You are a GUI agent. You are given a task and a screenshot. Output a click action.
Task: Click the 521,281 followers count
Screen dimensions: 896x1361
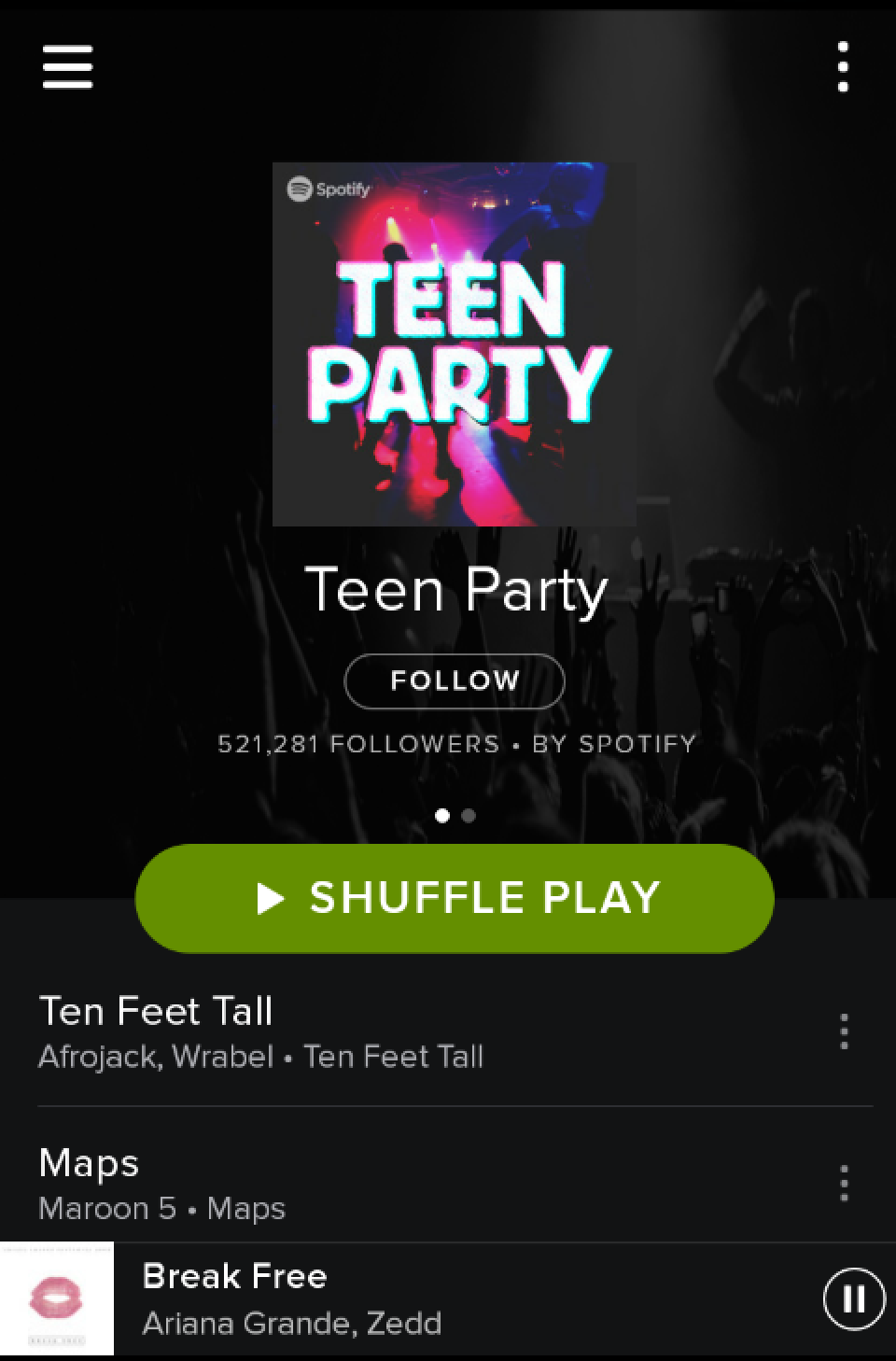(x=358, y=744)
